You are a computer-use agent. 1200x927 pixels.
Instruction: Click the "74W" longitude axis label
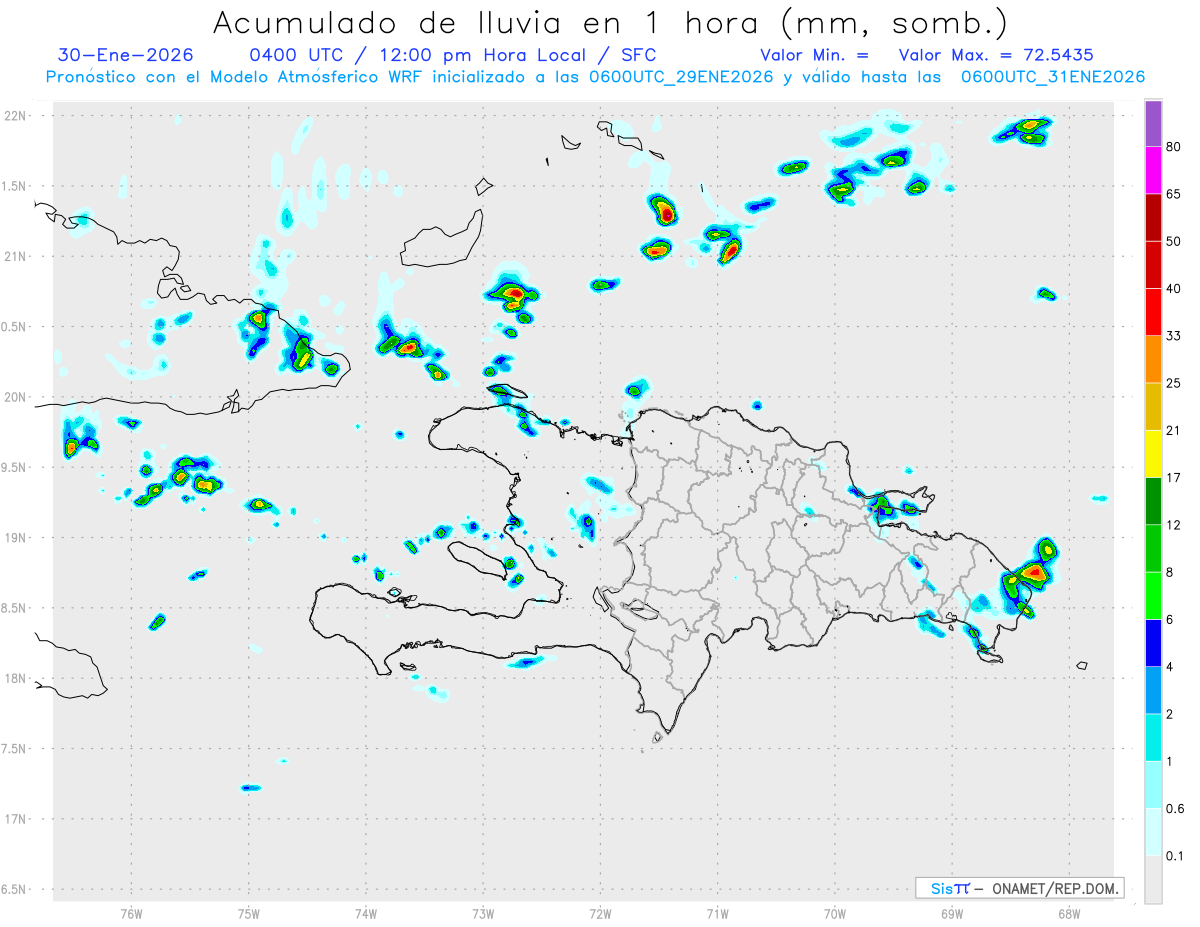(x=366, y=913)
